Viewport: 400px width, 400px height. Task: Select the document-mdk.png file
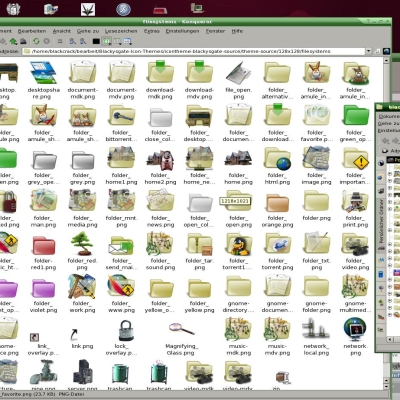click(x=82, y=72)
